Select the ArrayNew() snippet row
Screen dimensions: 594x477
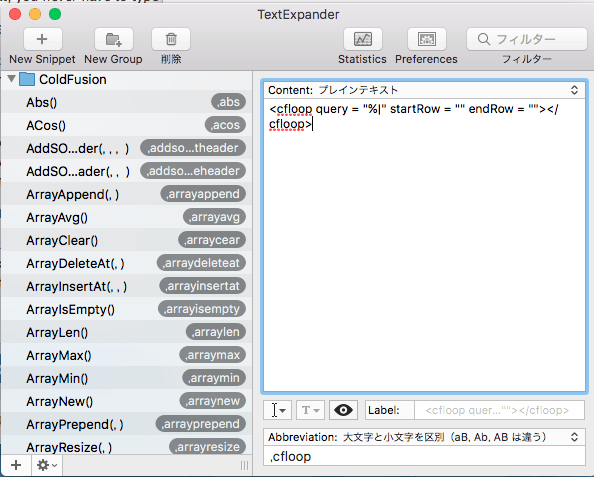pyautogui.click(x=127, y=401)
